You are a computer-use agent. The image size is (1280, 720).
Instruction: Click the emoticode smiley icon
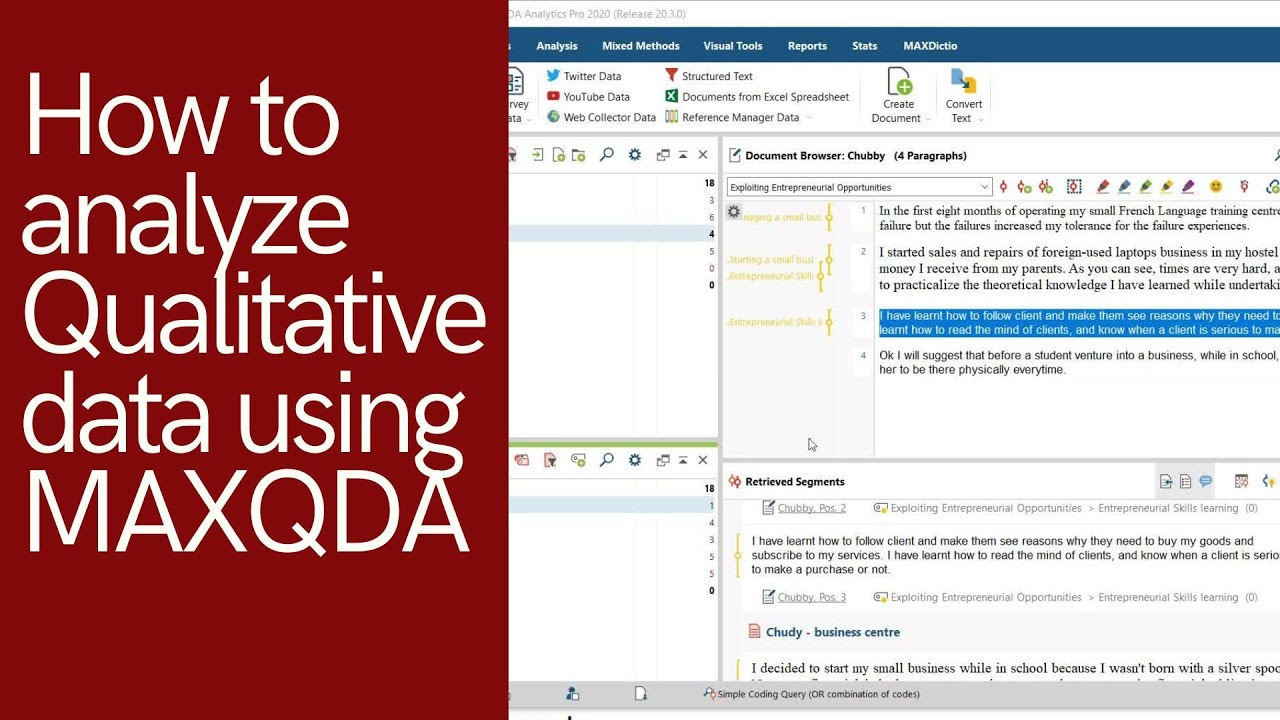[x=1216, y=187]
